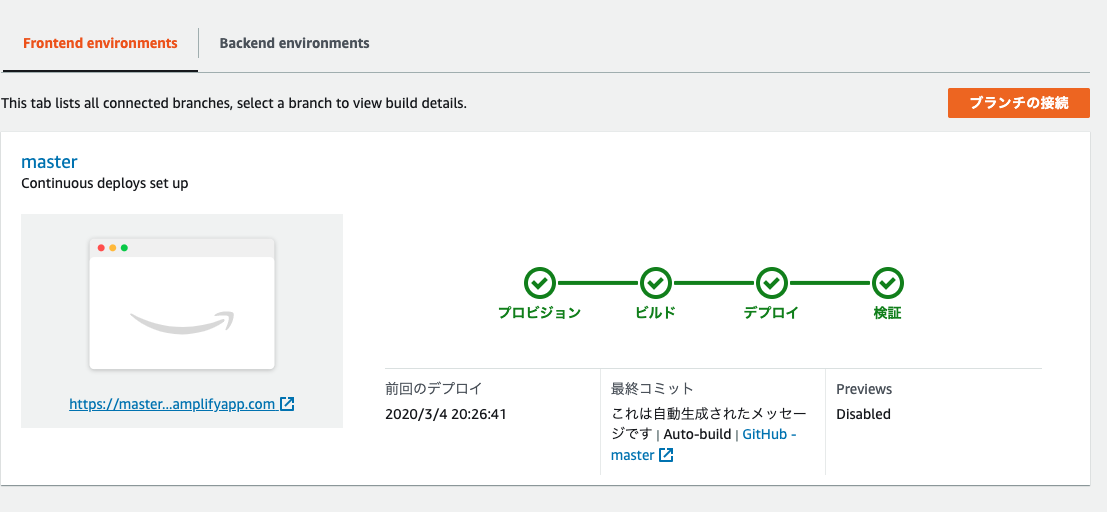Open the master branch heading link

pyautogui.click(x=49, y=162)
